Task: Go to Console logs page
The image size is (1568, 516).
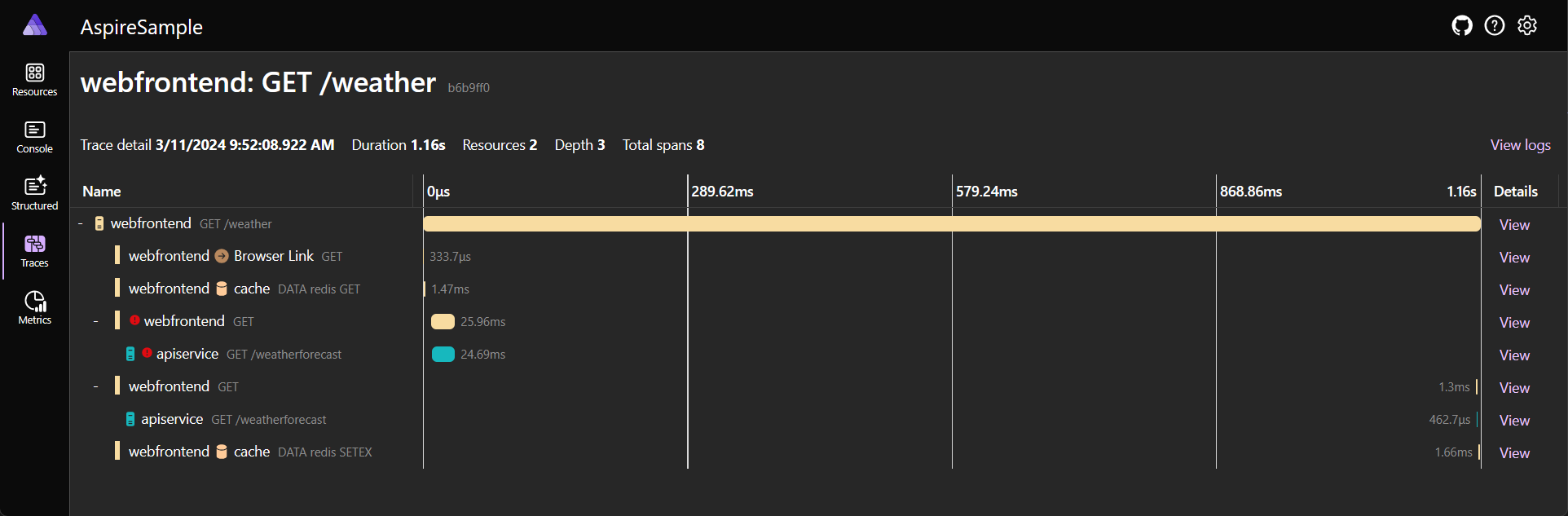Action: pyautogui.click(x=35, y=137)
